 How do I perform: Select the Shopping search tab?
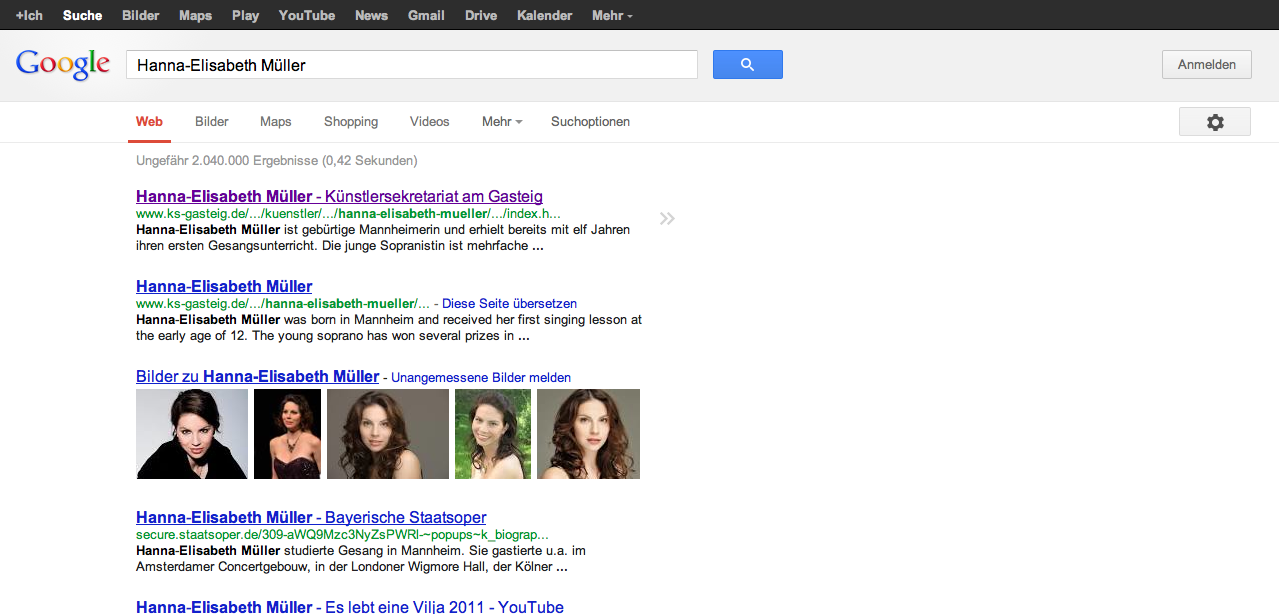point(351,122)
